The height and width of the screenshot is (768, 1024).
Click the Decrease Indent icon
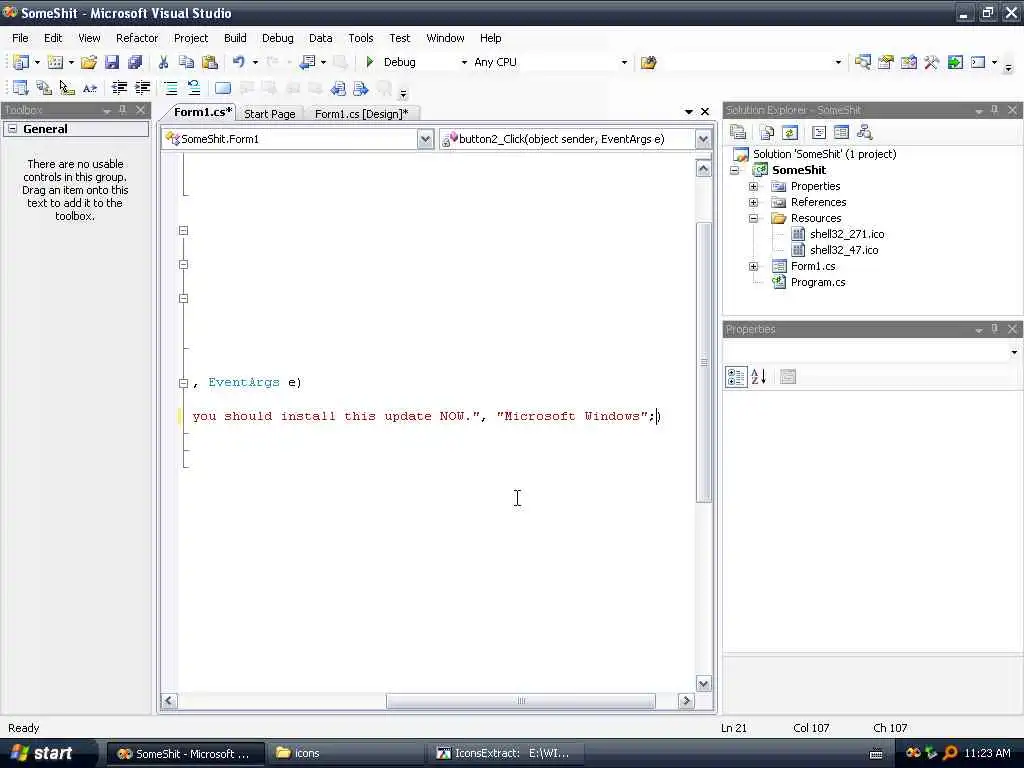(119, 88)
